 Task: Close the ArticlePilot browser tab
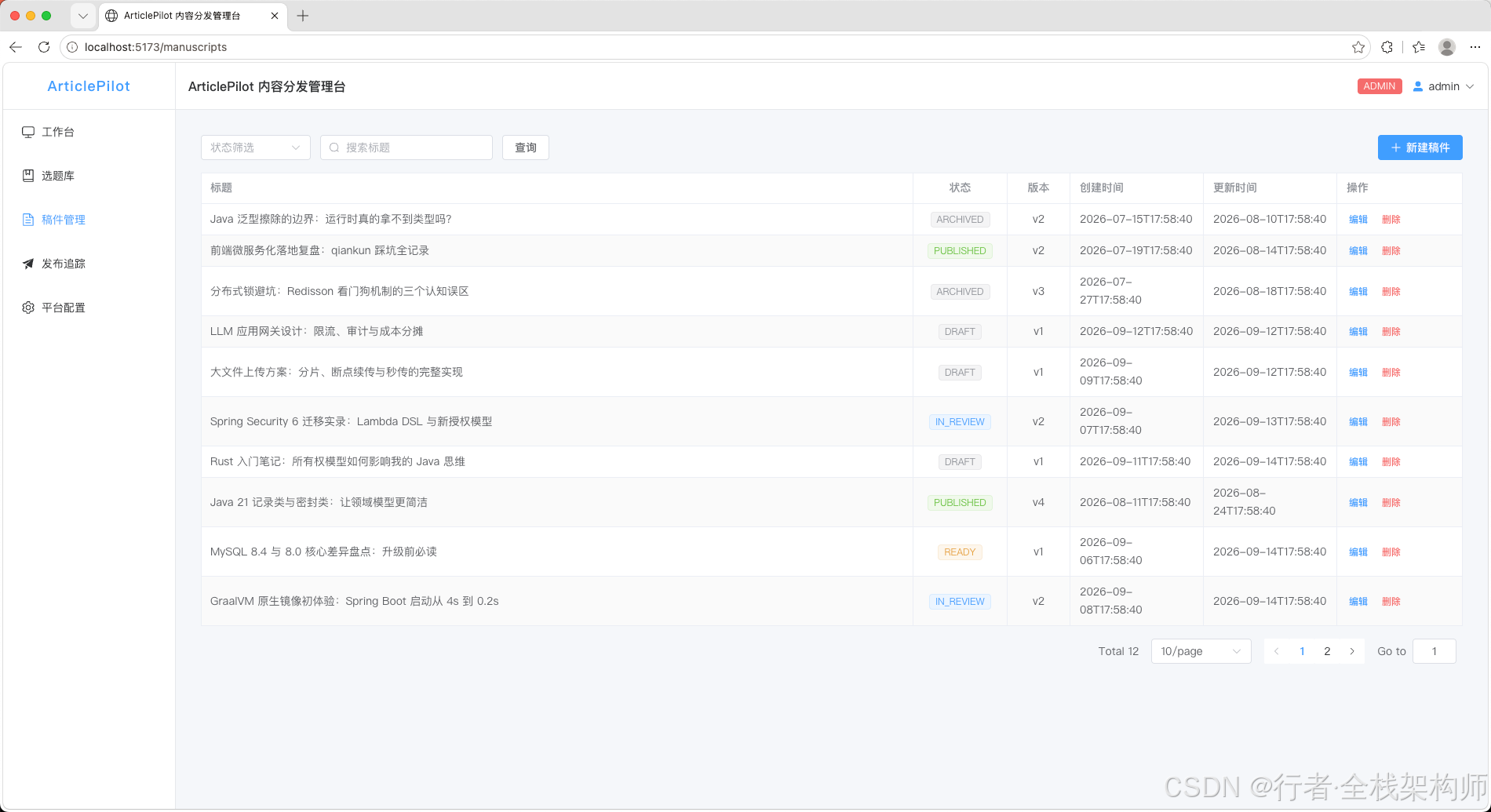pyautogui.click(x=275, y=16)
